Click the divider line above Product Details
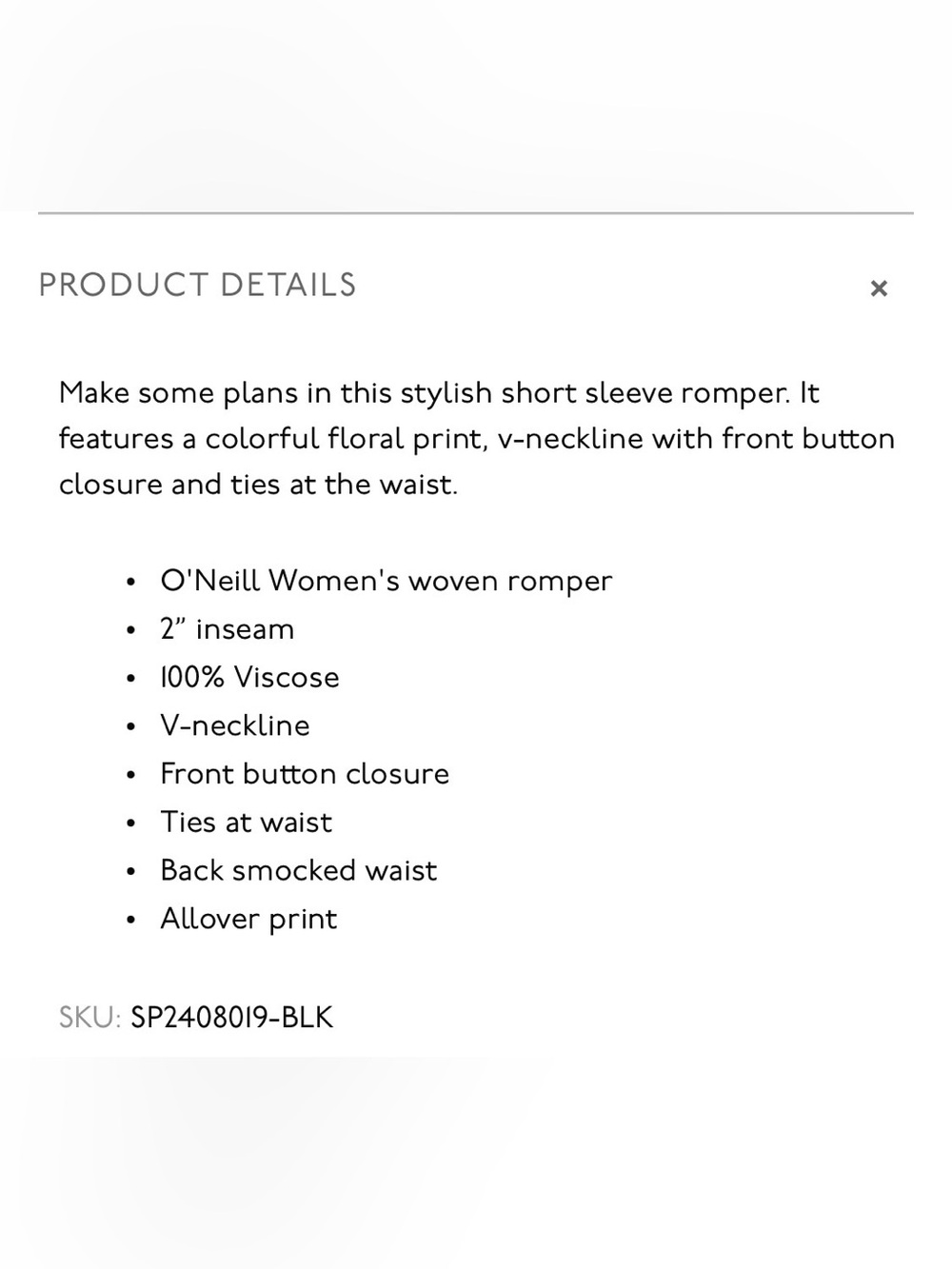This screenshot has height=1269, width=952. [476, 213]
